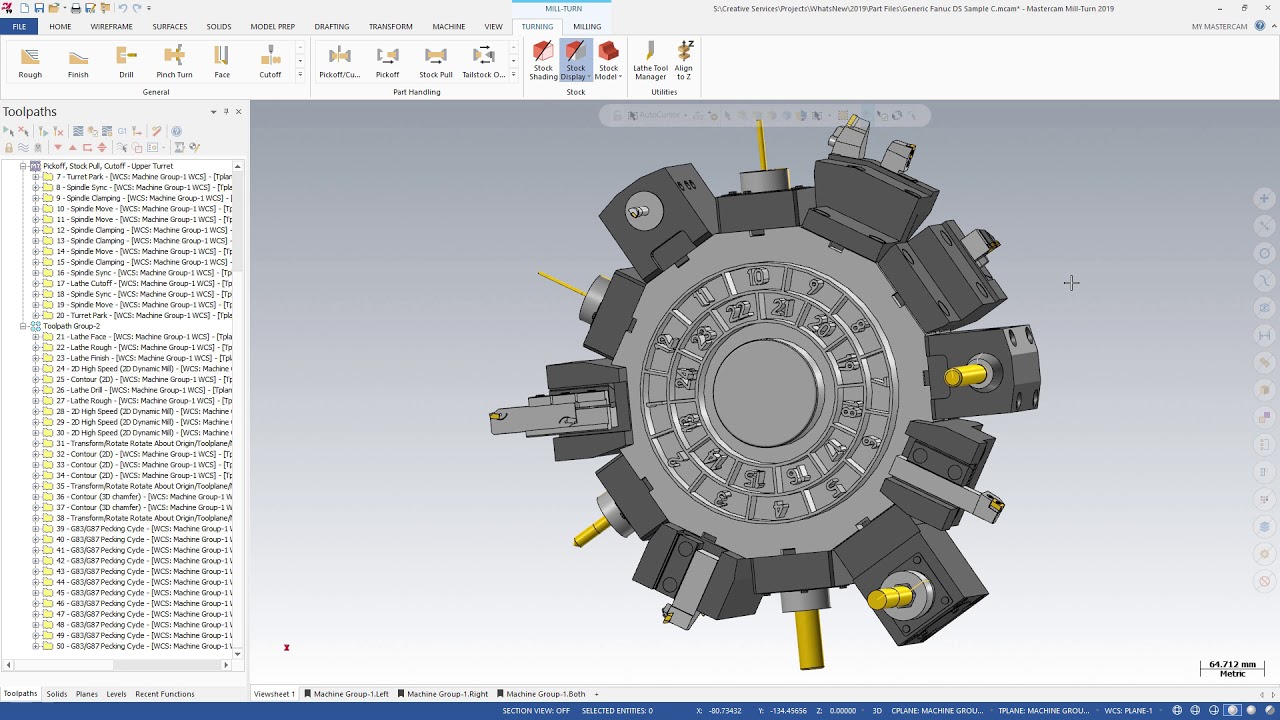Select operation 27 - Lathe Rough
Image resolution: width=1280 pixels, height=720 pixels.
(138, 401)
